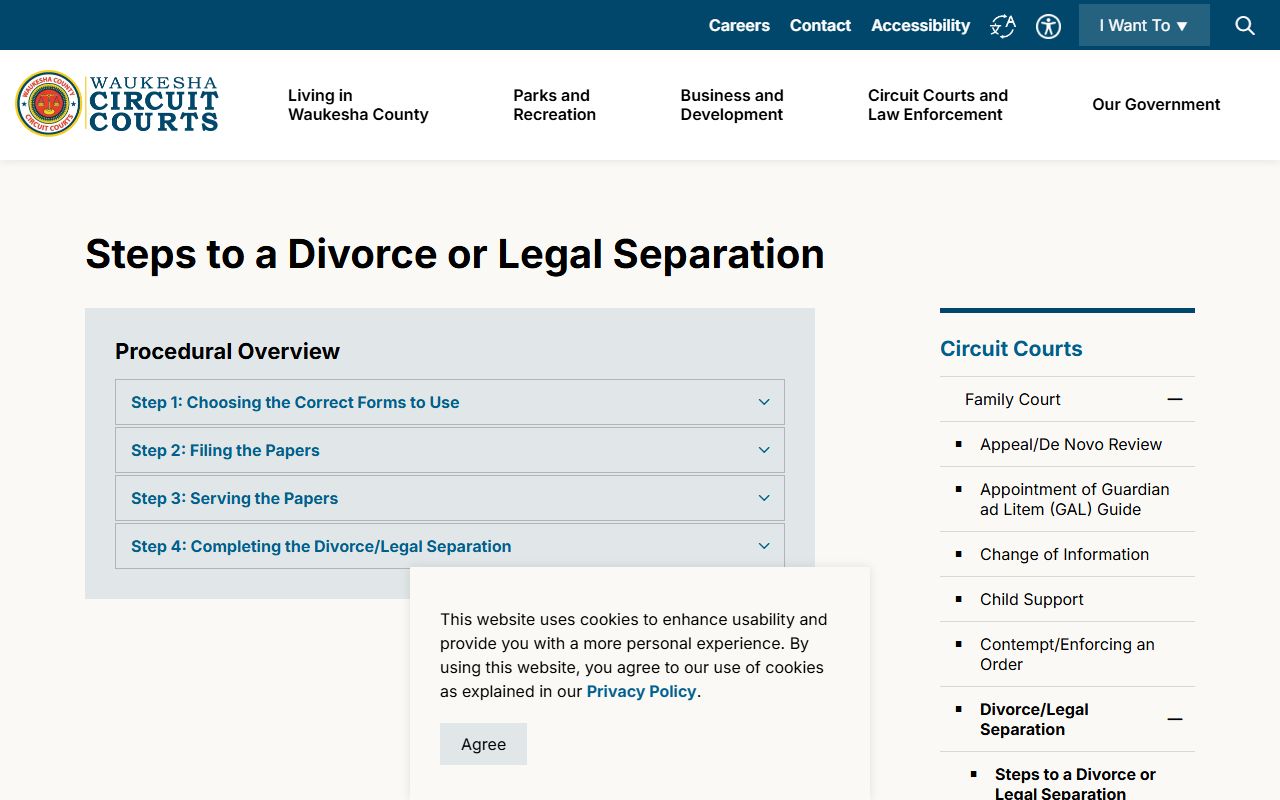Click the search magnifier icon
The image size is (1280, 800).
pyautogui.click(x=1245, y=26)
